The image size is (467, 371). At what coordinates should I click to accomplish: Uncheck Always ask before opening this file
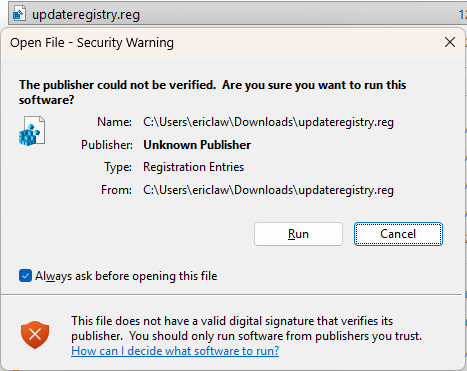click(25, 276)
